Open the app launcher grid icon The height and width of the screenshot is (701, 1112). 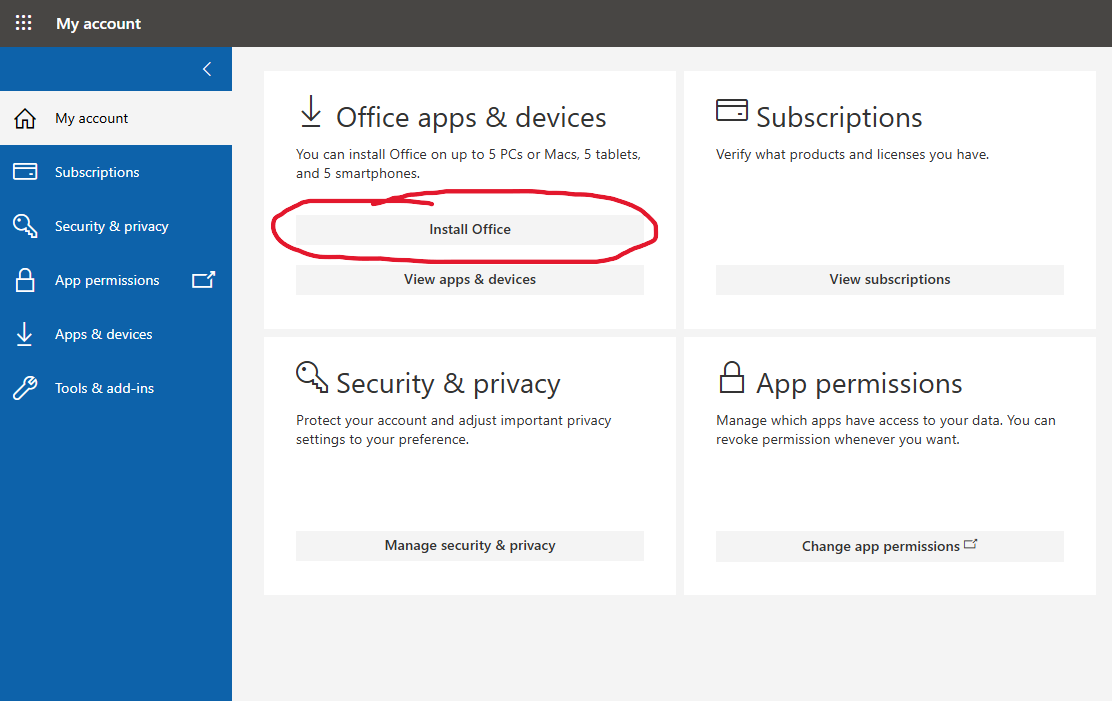pyautogui.click(x=23, y=23)
